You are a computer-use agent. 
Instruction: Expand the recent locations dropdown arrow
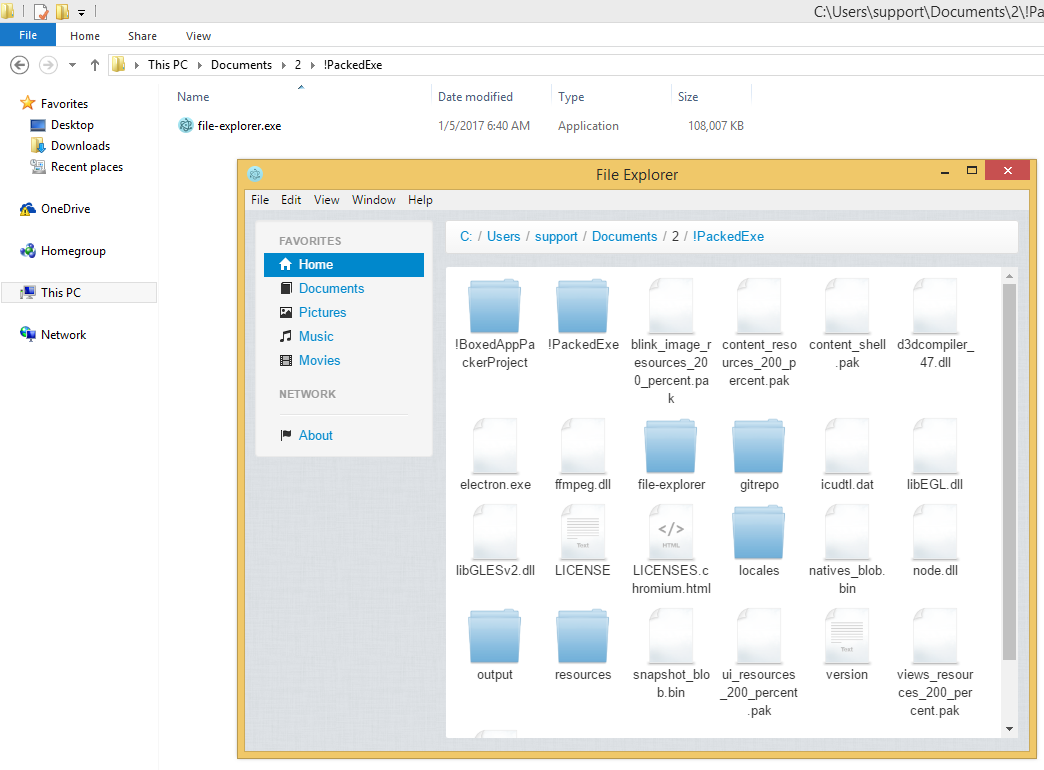click(x=72, y=65)
